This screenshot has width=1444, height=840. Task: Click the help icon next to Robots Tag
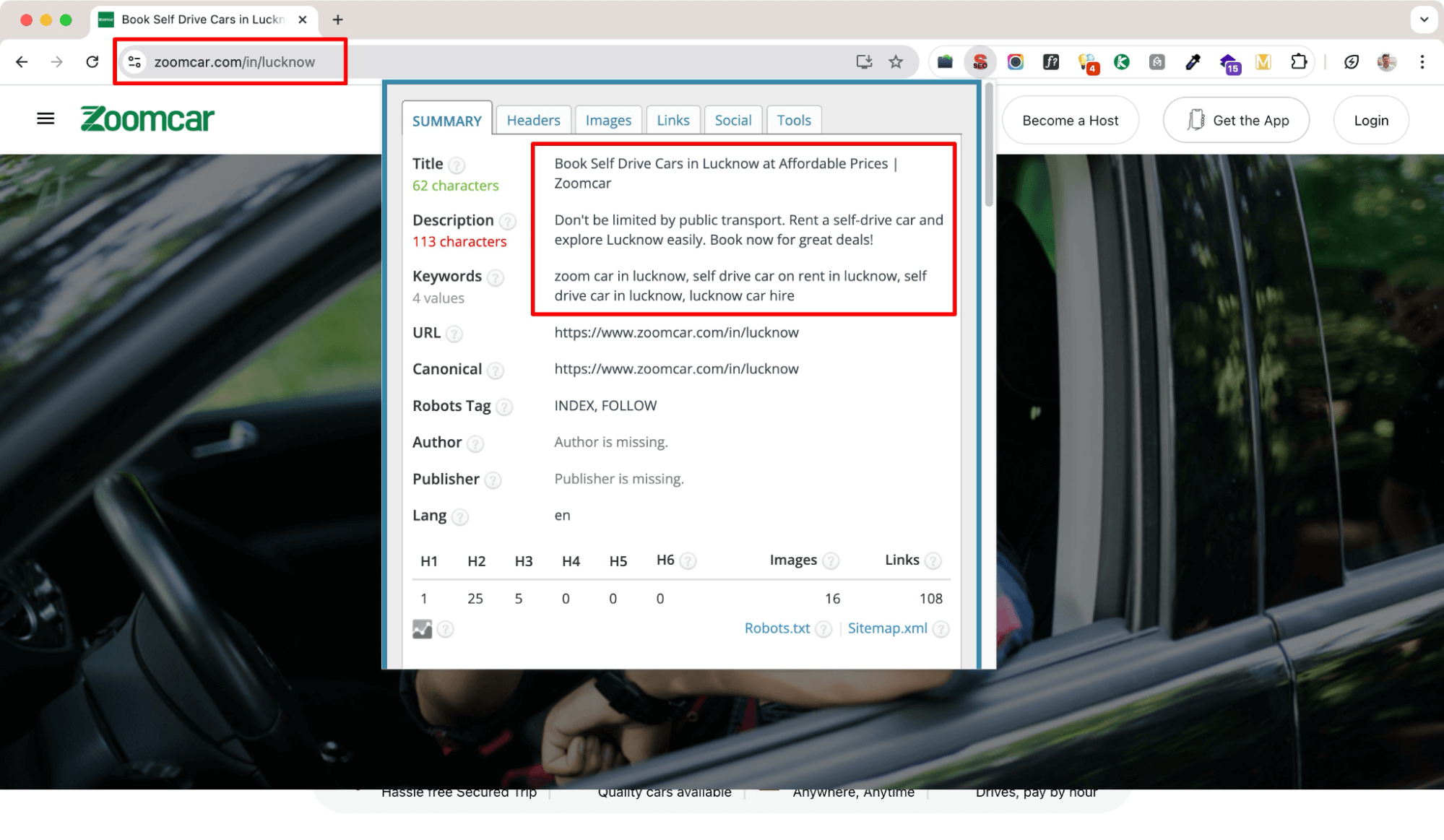tap(504, 407)
